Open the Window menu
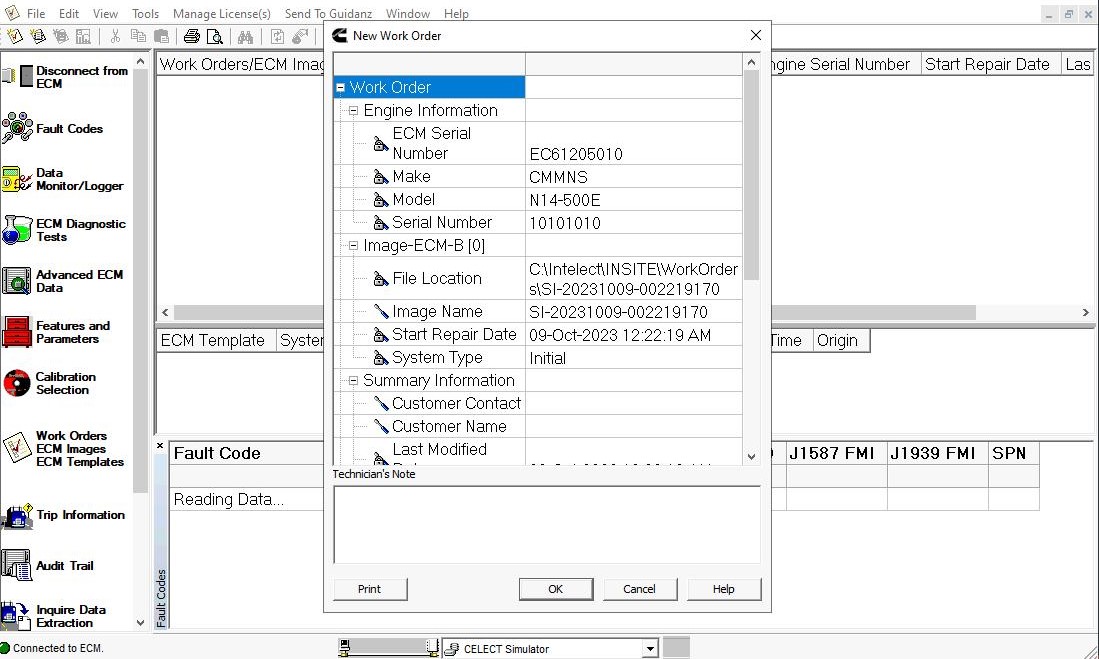1099x659 pixels. 408,13
